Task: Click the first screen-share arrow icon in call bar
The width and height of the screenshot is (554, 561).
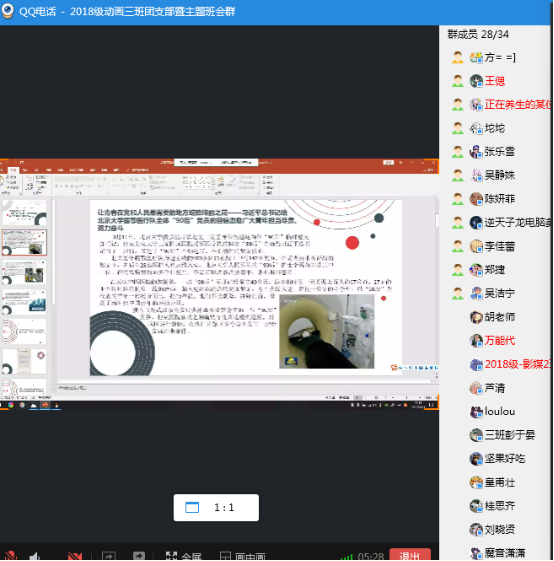Action: pos(108,556)
